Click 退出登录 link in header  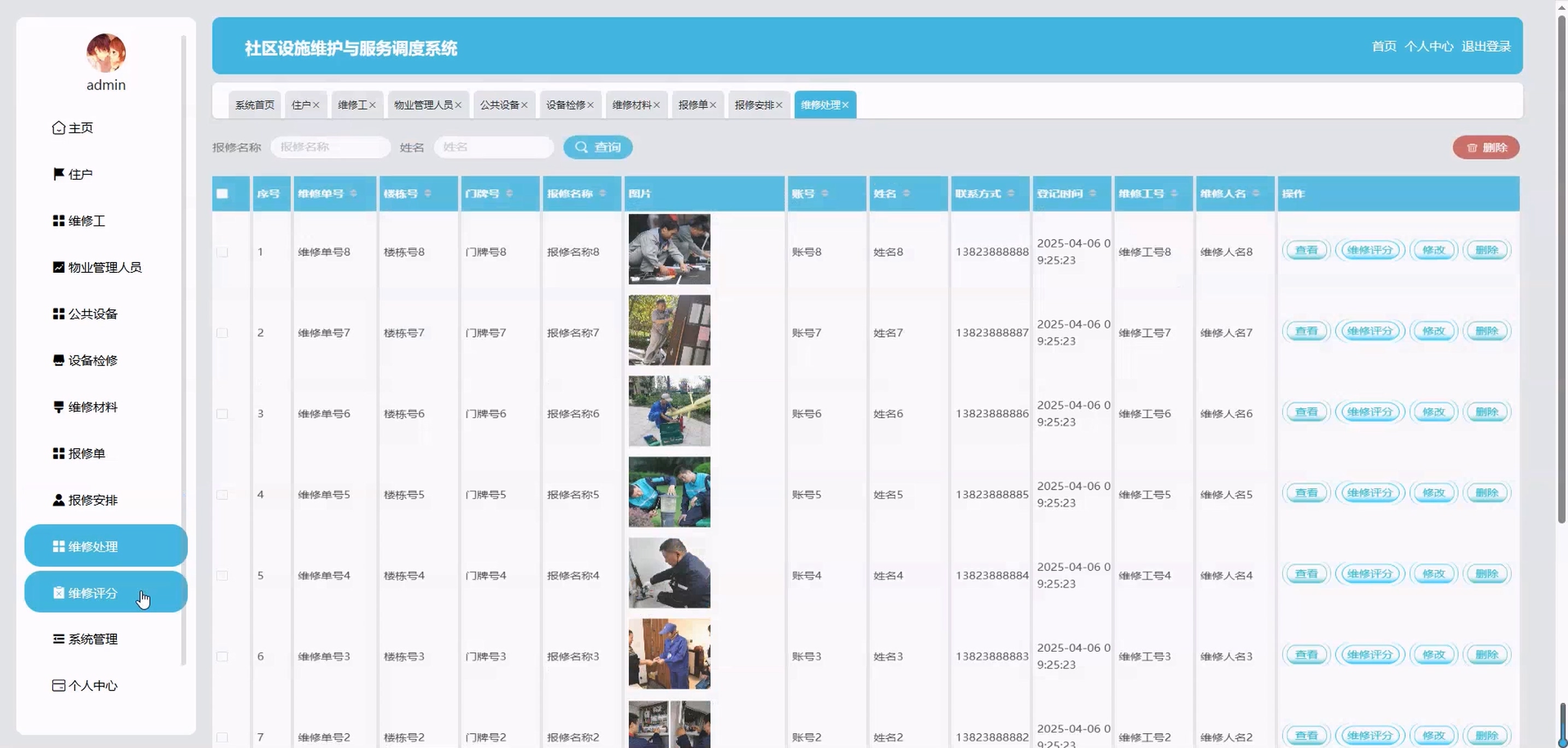click(x=1486, y=46)
